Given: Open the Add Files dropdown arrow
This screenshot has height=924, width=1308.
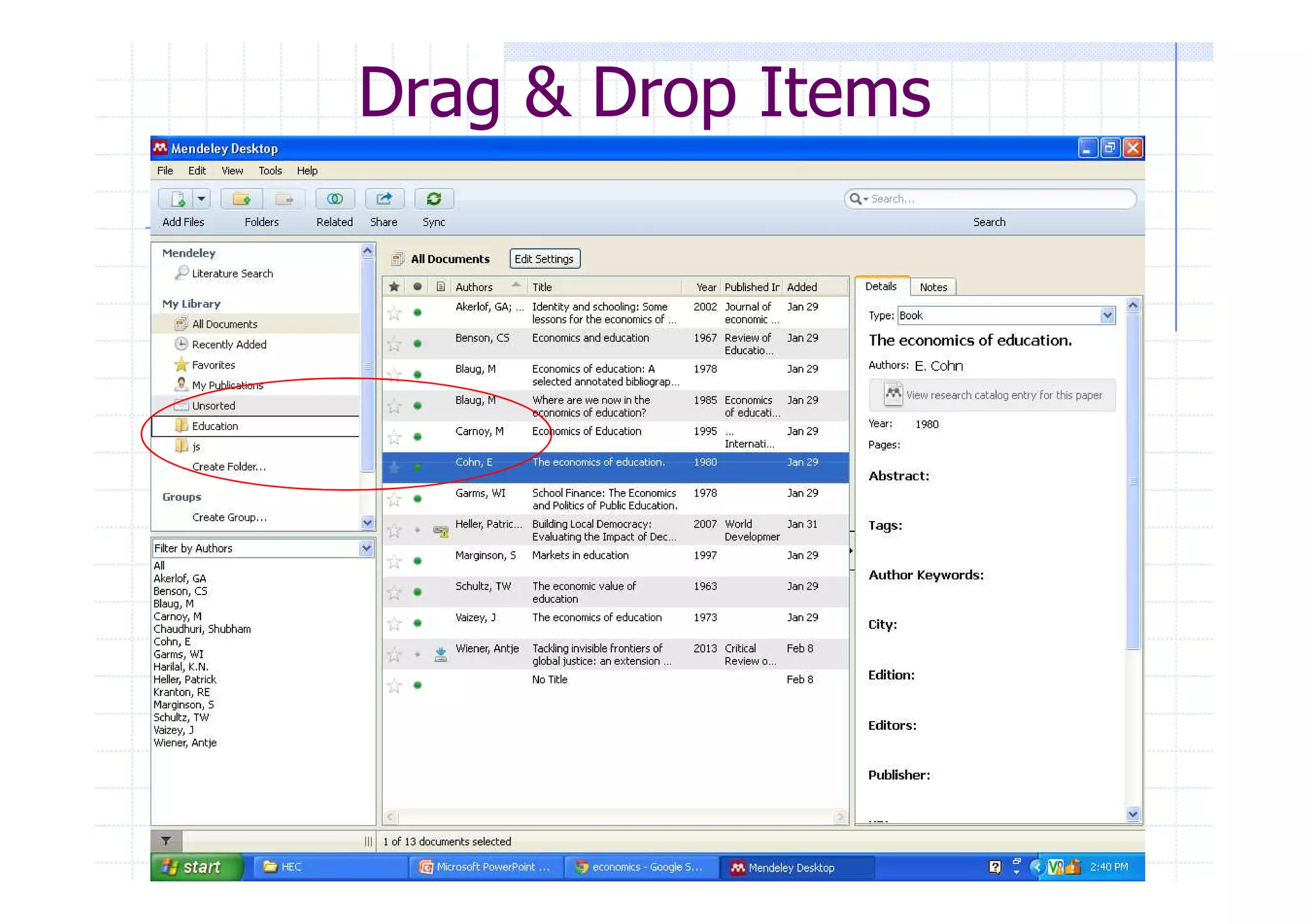Looking at the screenshot, I should 202,199.
